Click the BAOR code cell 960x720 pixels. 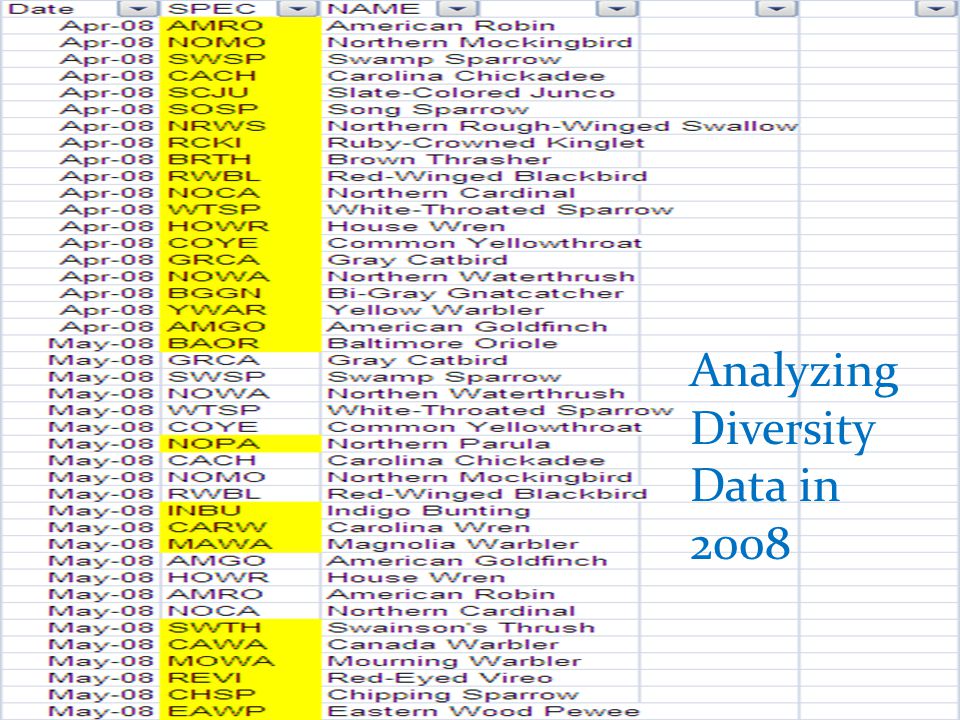[240, 343]
